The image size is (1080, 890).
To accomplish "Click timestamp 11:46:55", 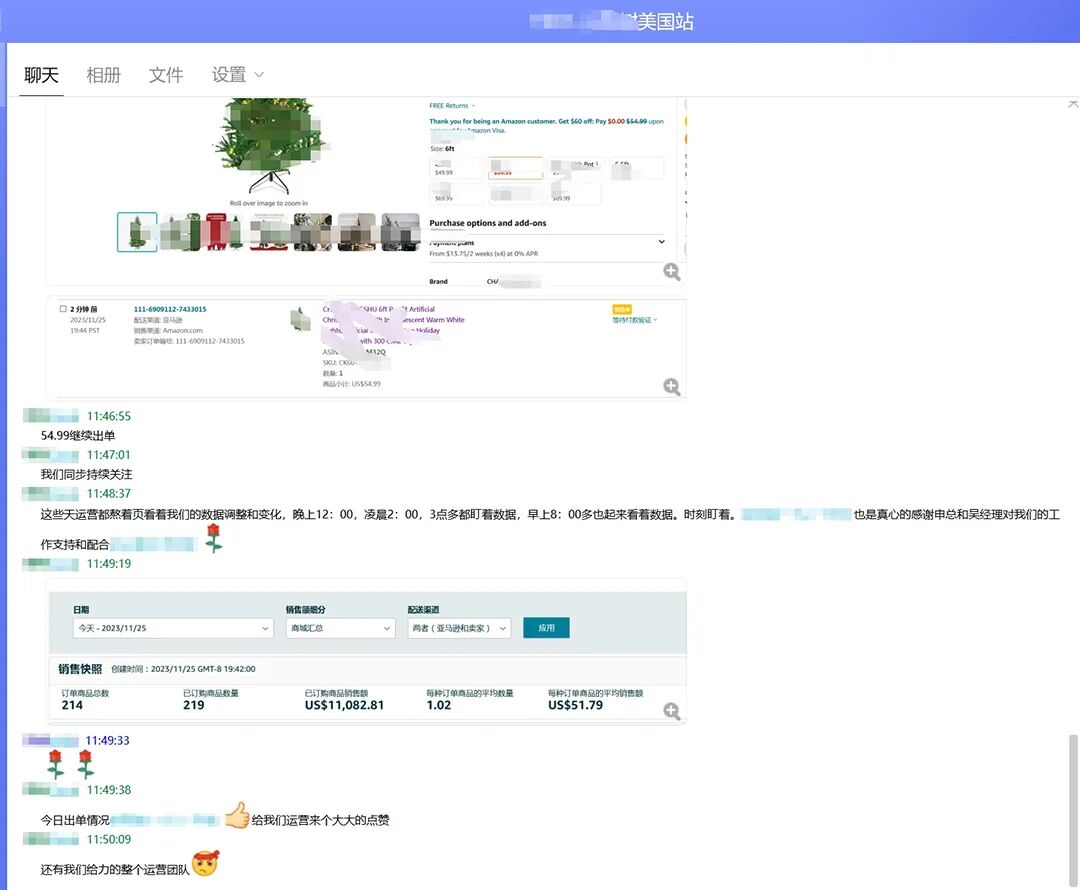I will (109, 416).
